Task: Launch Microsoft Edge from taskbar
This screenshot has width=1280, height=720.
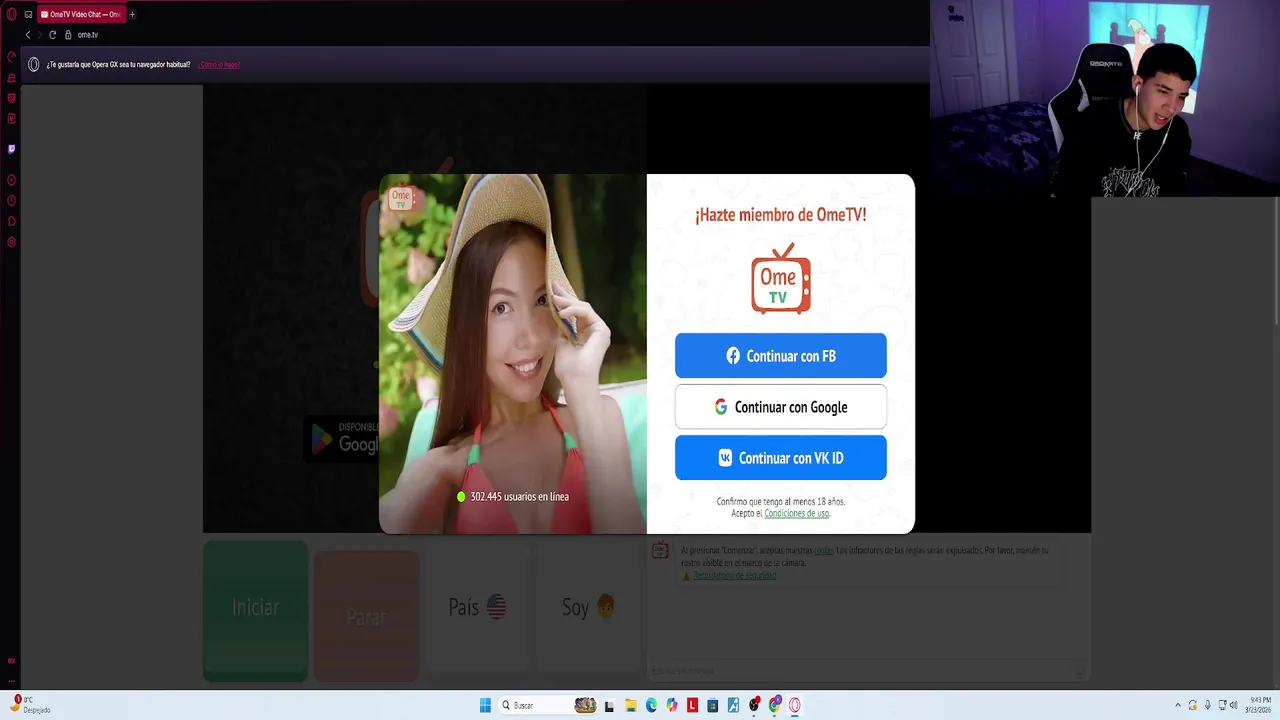Action: pyautogui.click(x=651, y=705)
